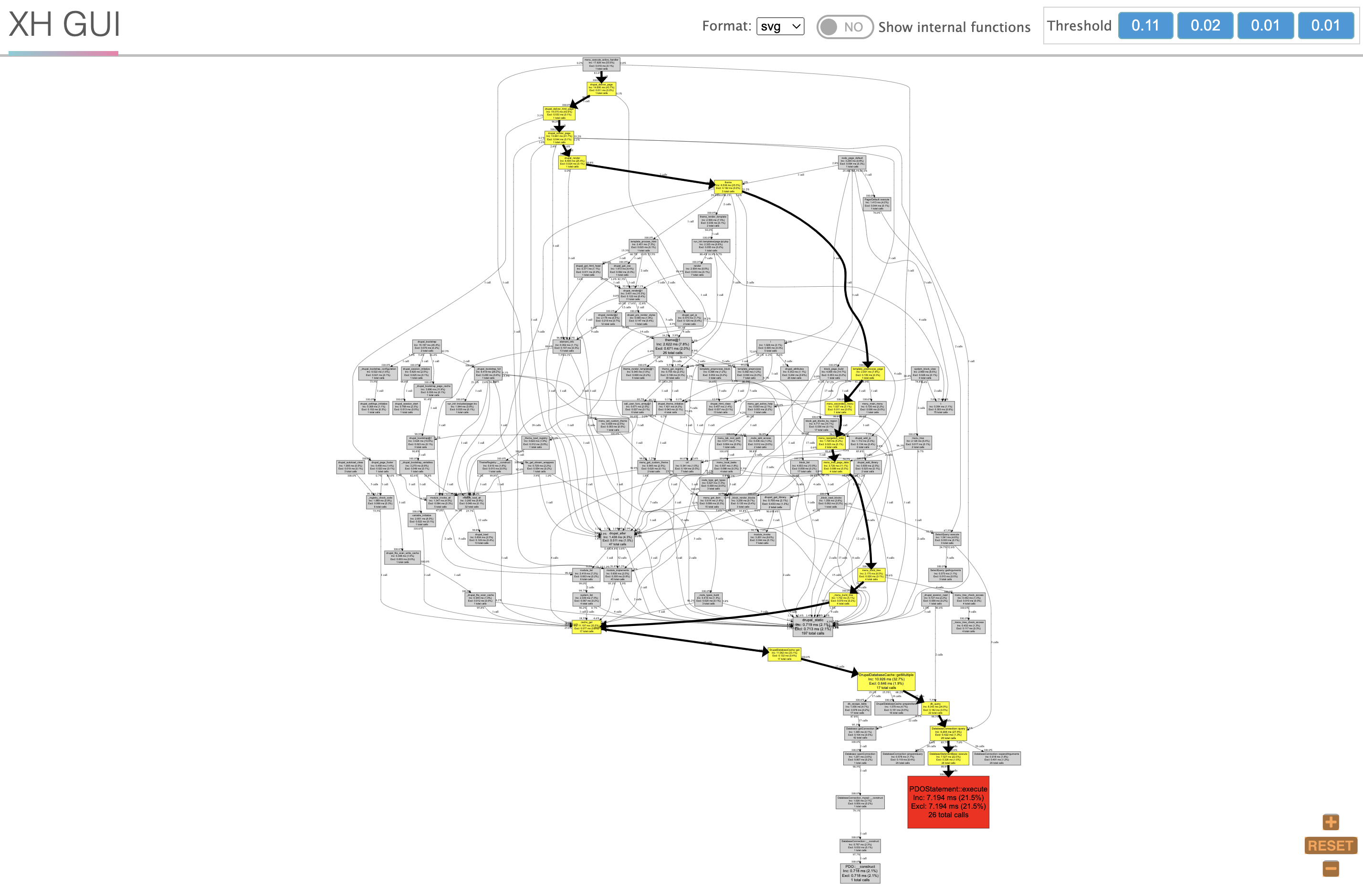Click the 0.02 threshold button
Screen dimensions: 1363x896
[1205, 26]
